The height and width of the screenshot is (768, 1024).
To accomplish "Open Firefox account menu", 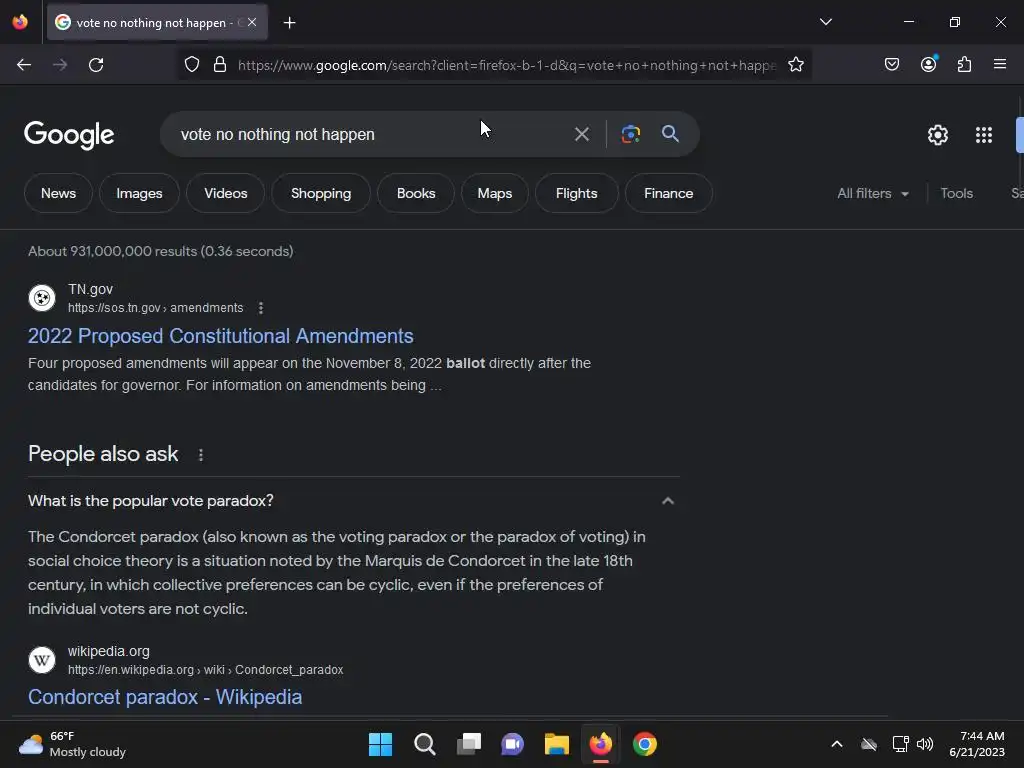I will pos(929,65).
